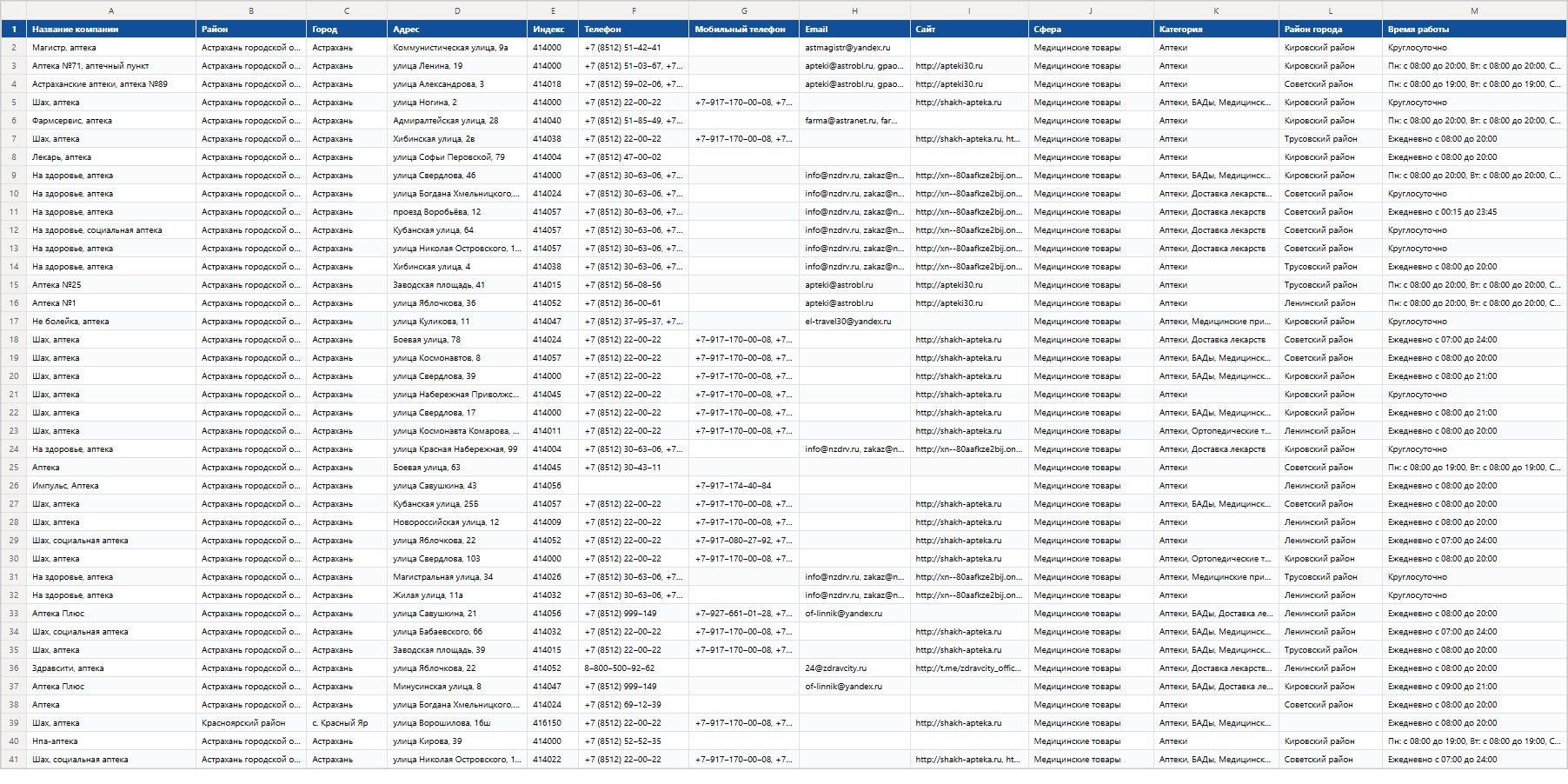Select entire column D by its letter
Screen dimensions: 1568x784
pyautogui.click(x=457, y=10)
